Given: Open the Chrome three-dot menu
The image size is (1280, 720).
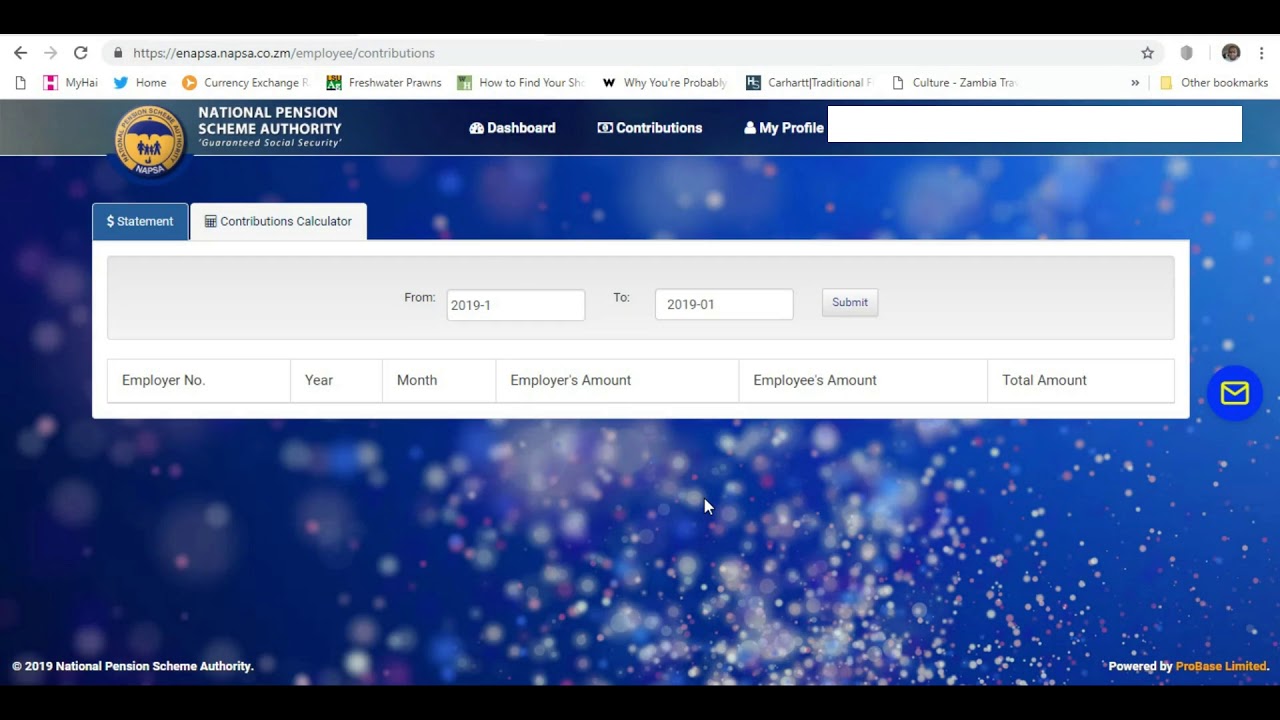Looking at the screenshot, I should (x=1262, y=53).
